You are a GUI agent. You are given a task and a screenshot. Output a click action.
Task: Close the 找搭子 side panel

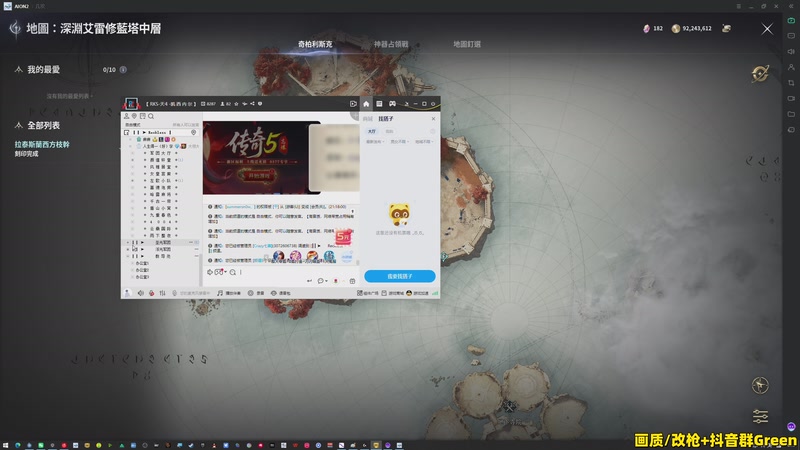(433, 119)
